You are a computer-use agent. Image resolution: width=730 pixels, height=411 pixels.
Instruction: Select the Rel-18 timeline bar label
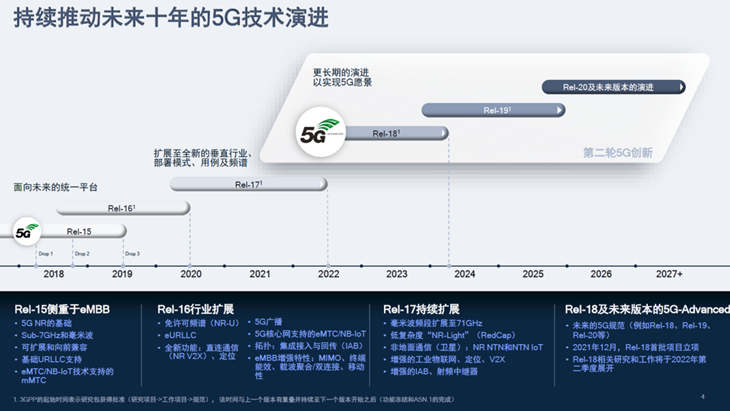386,134
